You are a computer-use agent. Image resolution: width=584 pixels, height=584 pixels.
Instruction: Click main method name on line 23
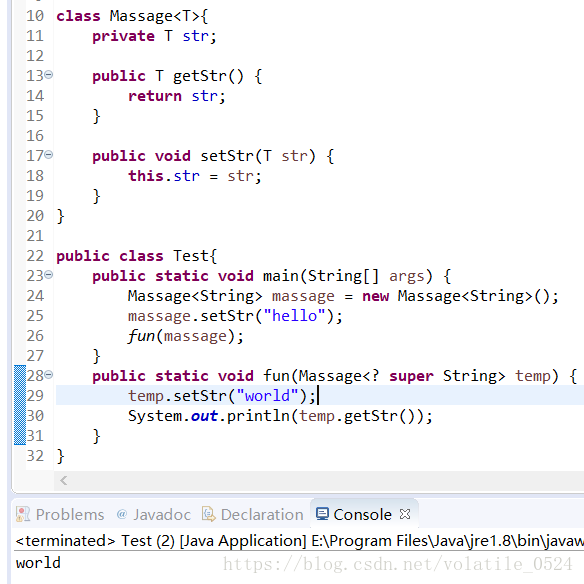click(281, 276)
